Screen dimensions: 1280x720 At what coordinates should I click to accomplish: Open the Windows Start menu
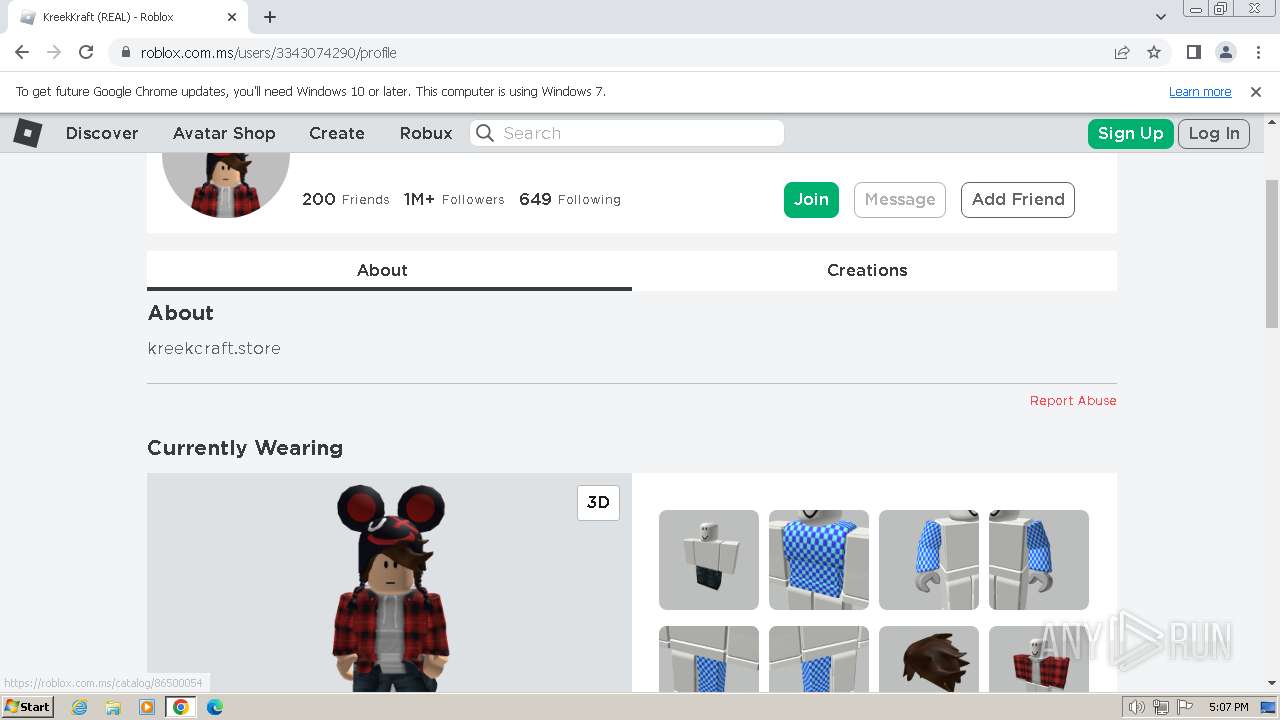click(x=28, y=707)
